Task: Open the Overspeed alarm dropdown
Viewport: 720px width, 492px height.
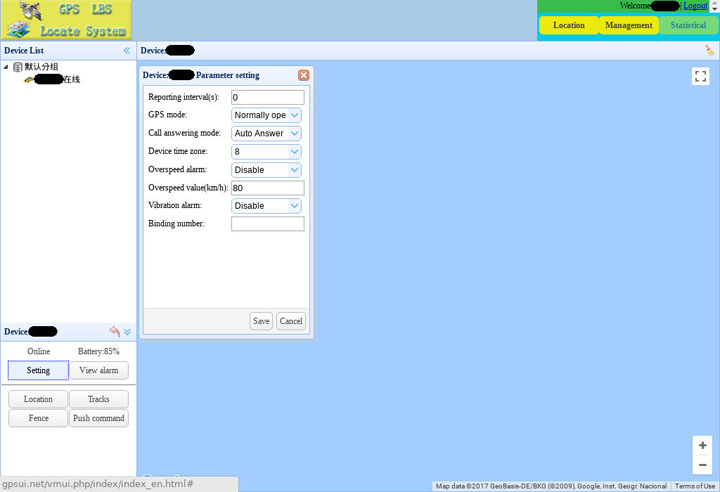Action: (x=266, y=170)
